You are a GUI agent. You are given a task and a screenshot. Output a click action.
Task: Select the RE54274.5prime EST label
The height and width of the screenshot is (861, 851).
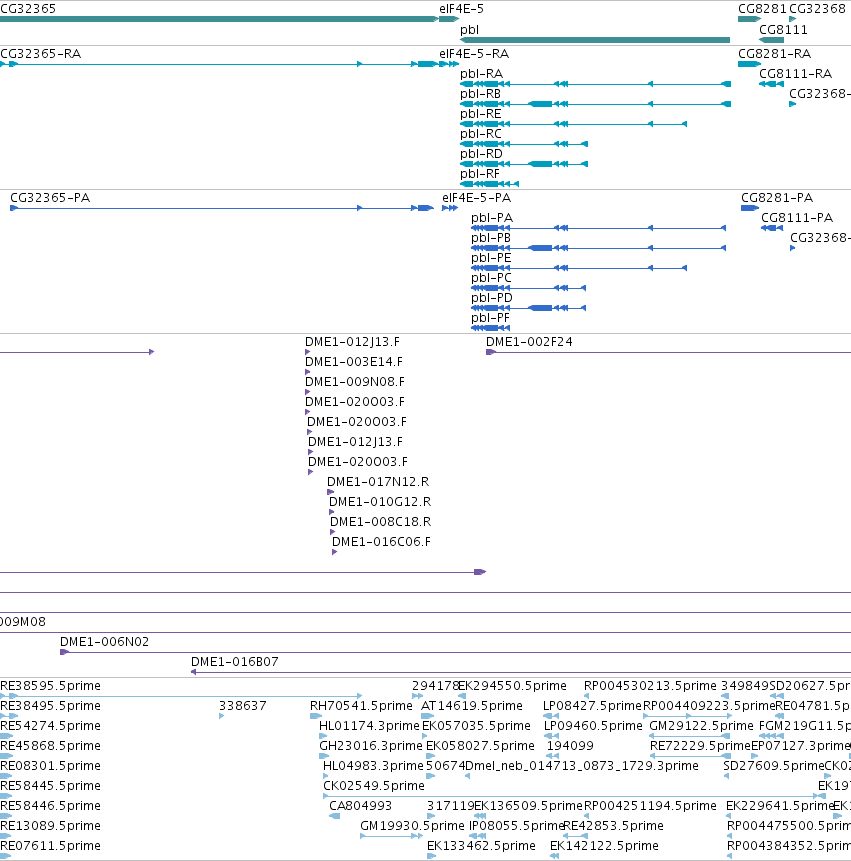[50, 726]
